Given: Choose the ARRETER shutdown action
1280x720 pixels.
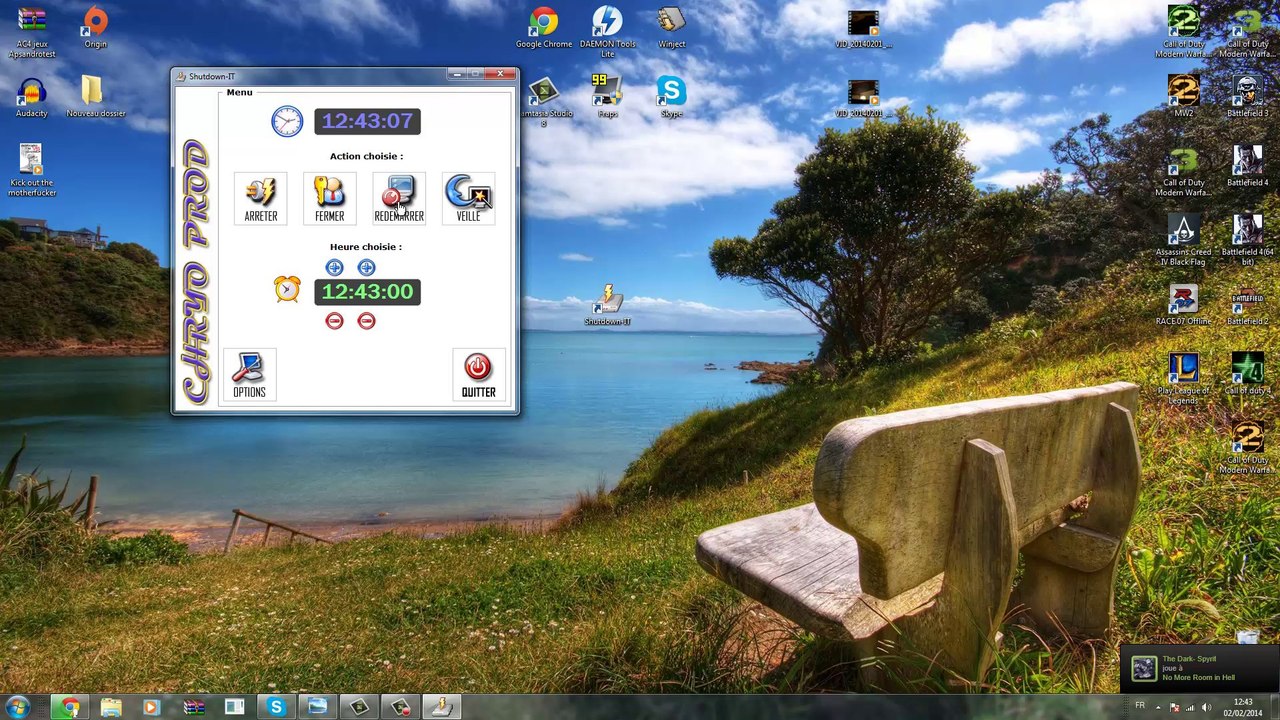Looking at the screenshot, I should (260, 198).
